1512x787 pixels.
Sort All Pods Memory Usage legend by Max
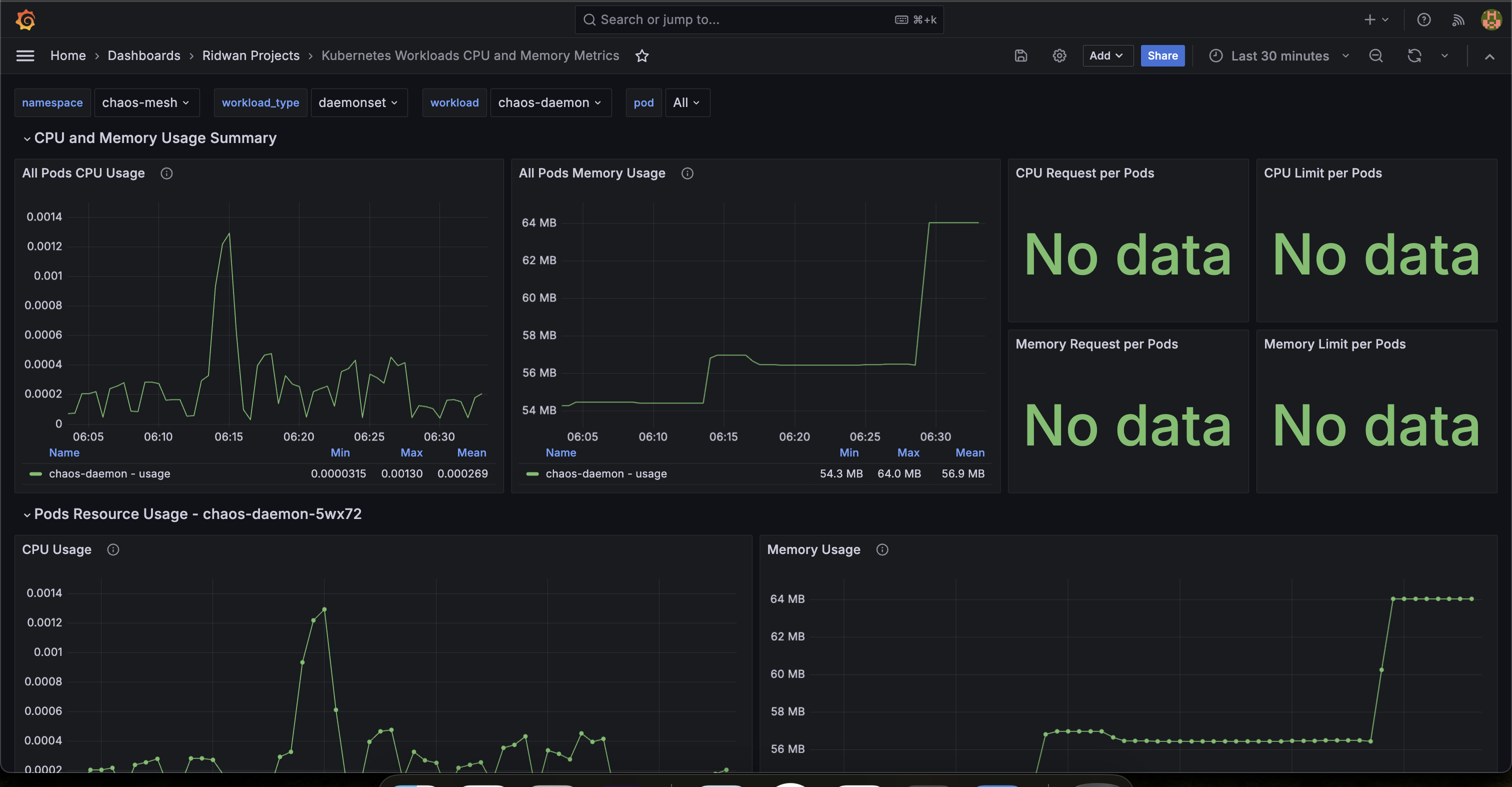pyautogui.click(x=908, y=452)
